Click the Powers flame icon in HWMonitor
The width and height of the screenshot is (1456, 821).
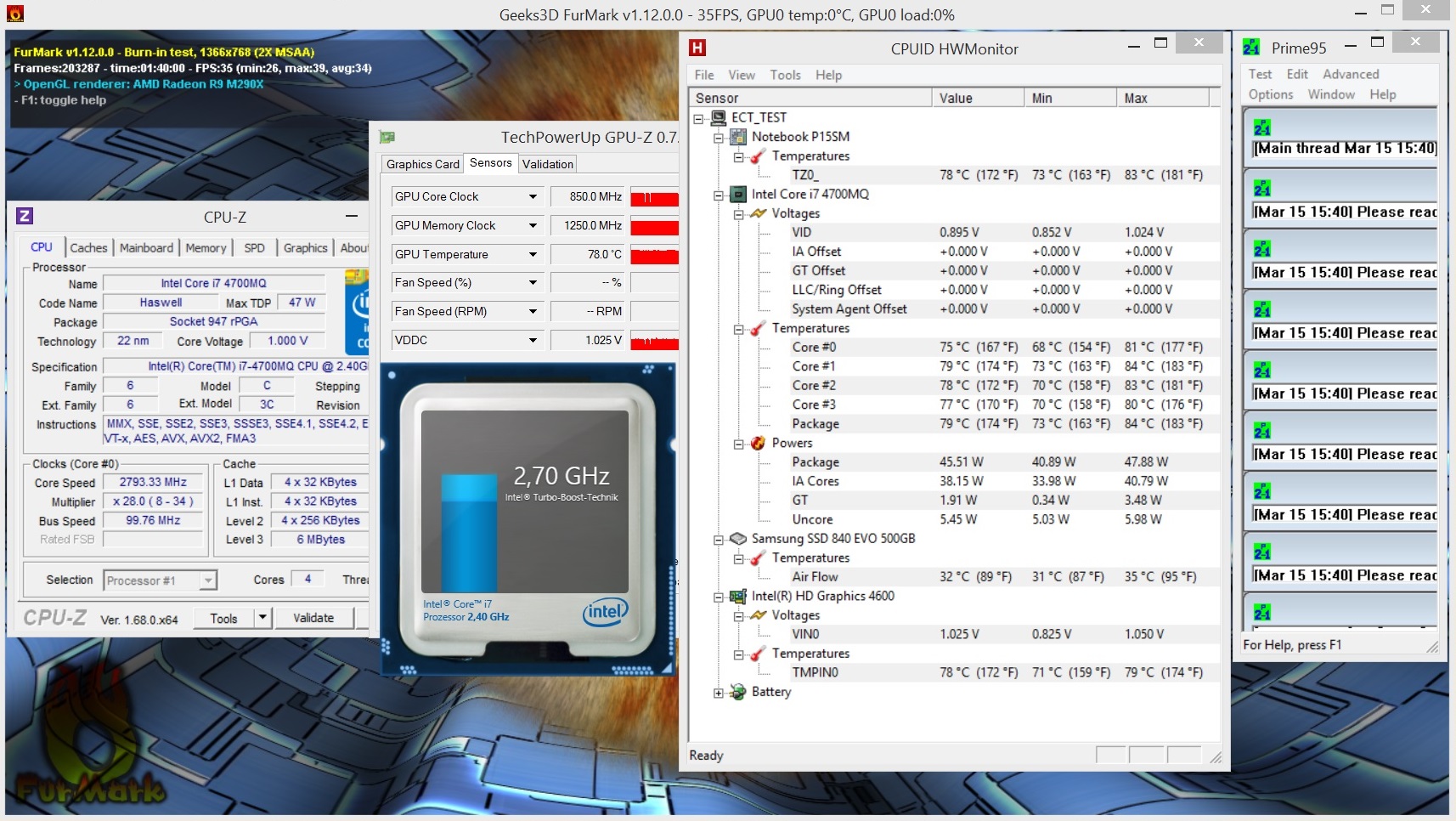(759, 443)
